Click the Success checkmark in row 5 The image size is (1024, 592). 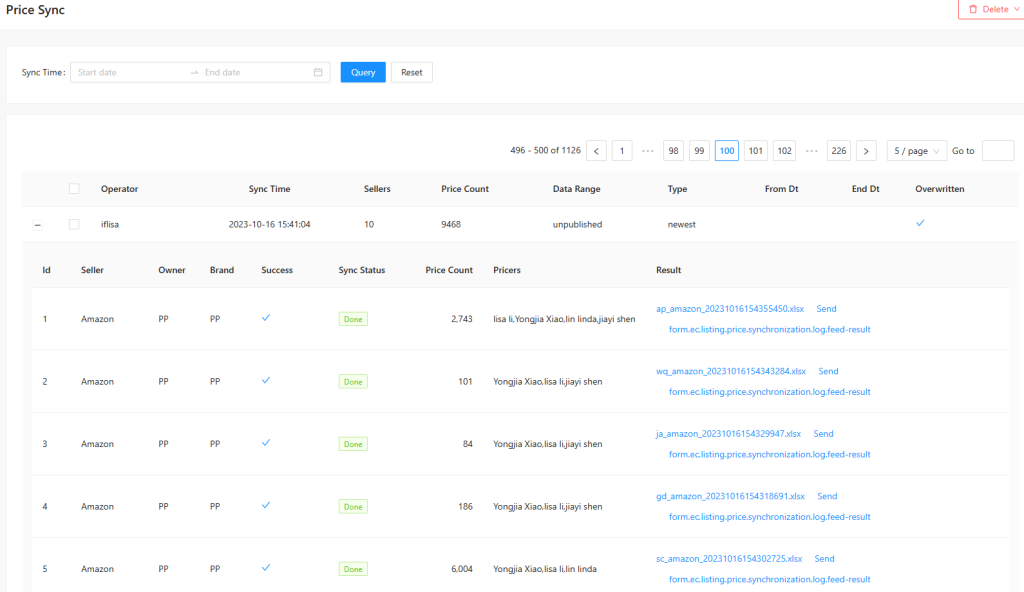[x=266, y=568]
